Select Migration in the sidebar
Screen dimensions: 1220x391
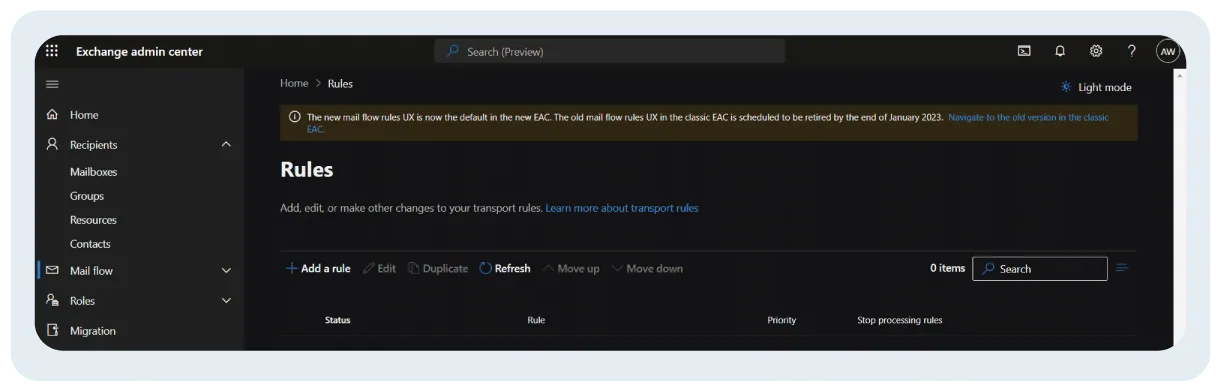(x=93, y=331)
